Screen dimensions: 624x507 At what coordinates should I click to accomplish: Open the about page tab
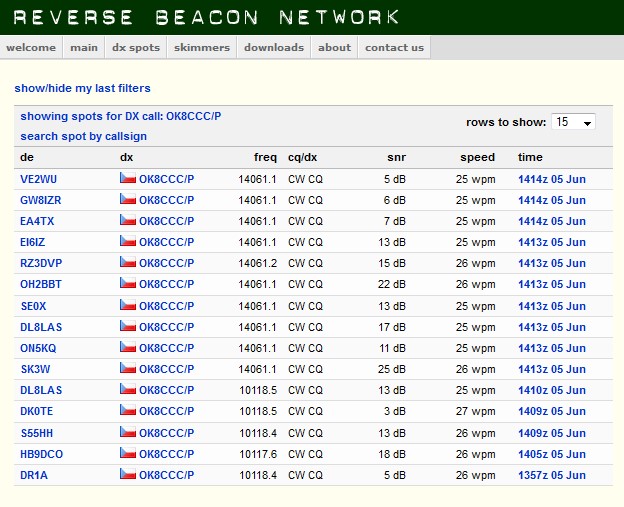pyautogui.click(x=334, y=47)
